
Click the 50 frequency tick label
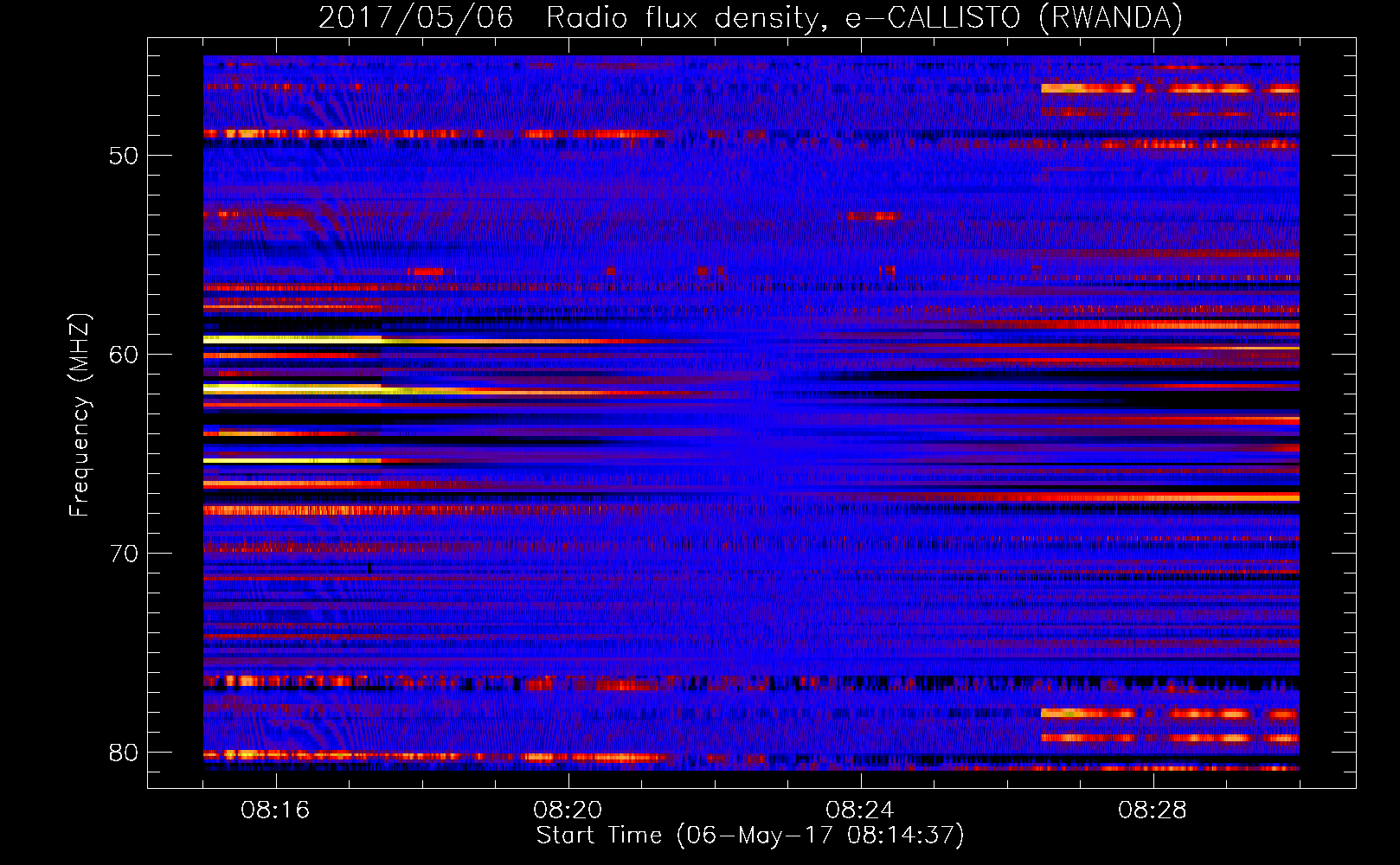(x=124, y=156)
